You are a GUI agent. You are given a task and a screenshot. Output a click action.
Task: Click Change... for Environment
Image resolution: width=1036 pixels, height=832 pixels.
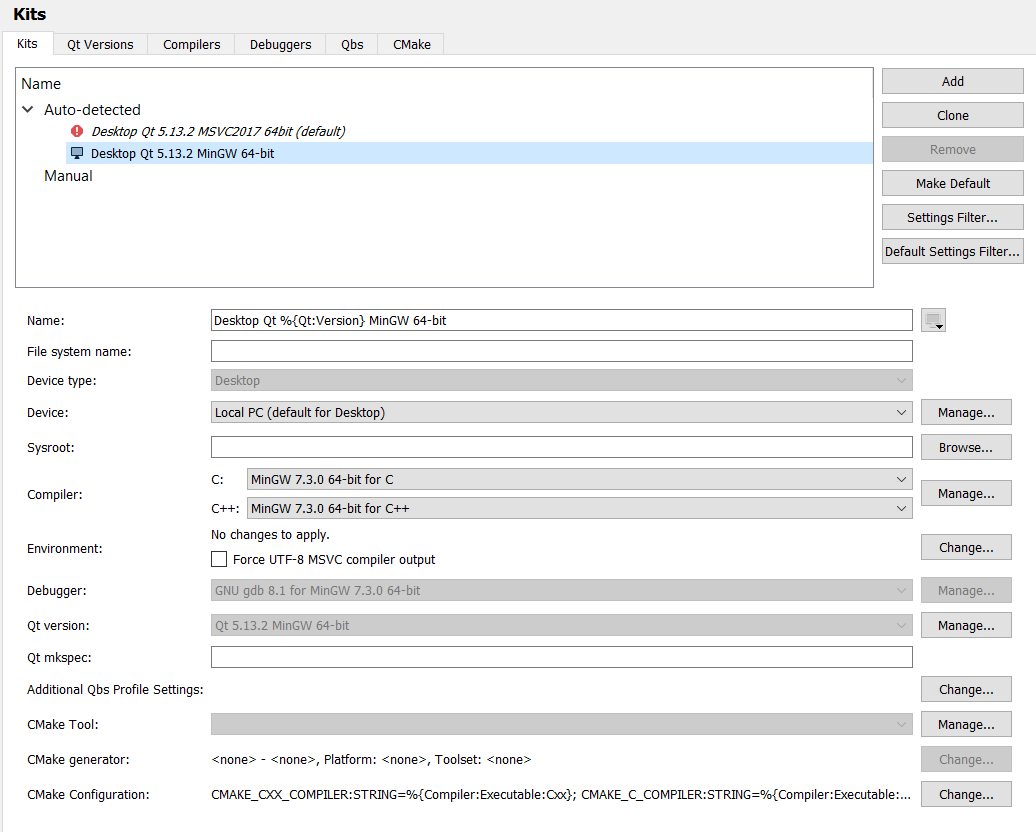point(966,548)
